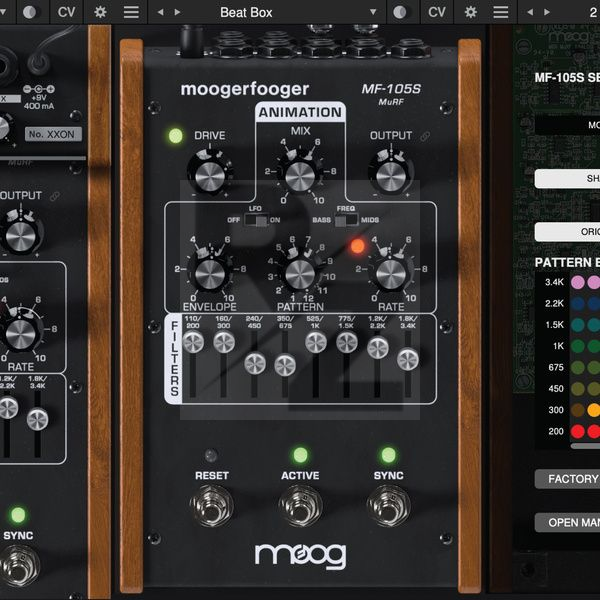The image size is (600, 600).
Task: Click the left pedal SYNC footswitch
Action: [18, 566]
